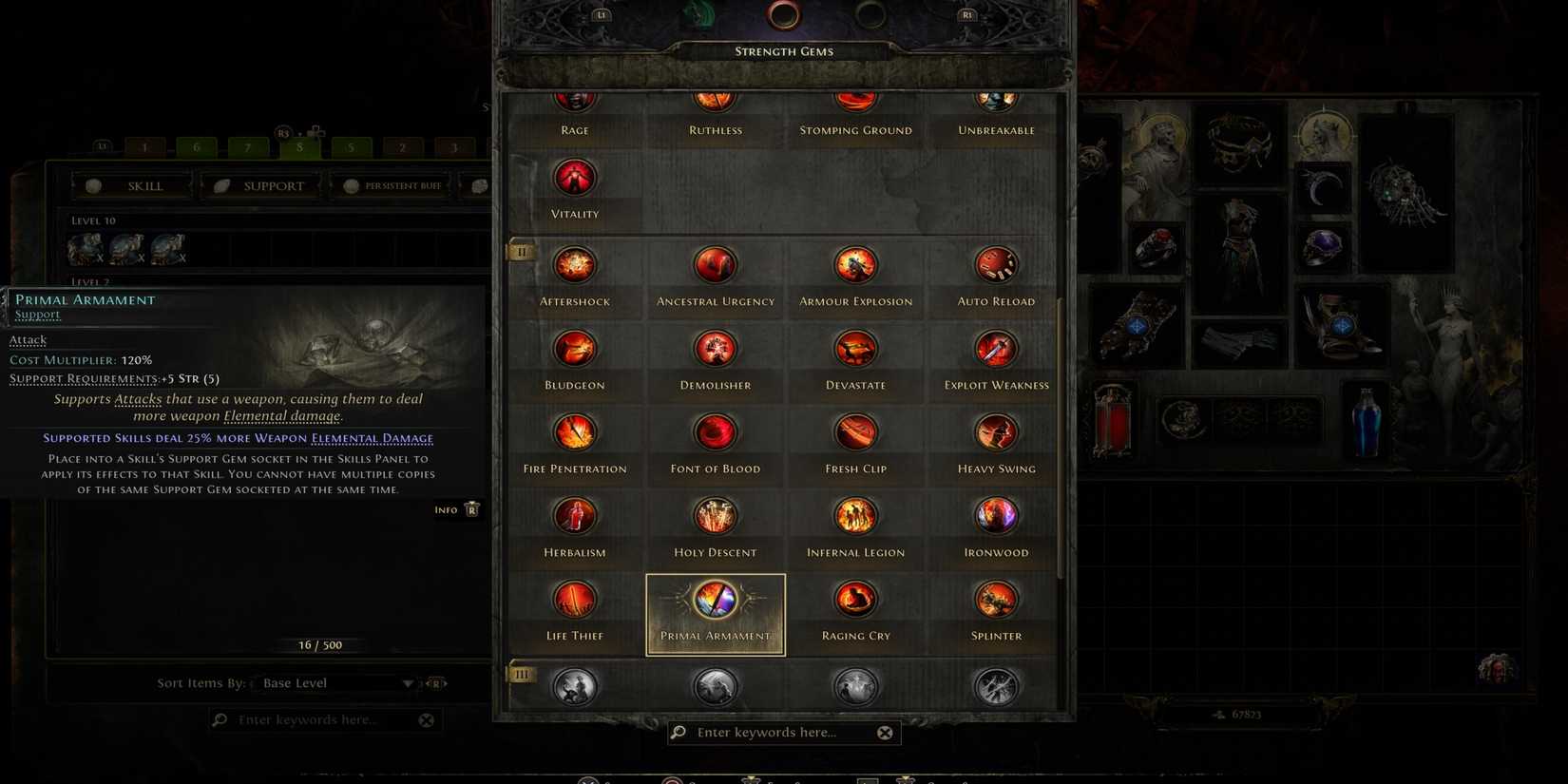The height and width of the screenshot is (784, 1568).
Task: Open the Sort Items By dropdown
Action: click(x=335, y=683)
